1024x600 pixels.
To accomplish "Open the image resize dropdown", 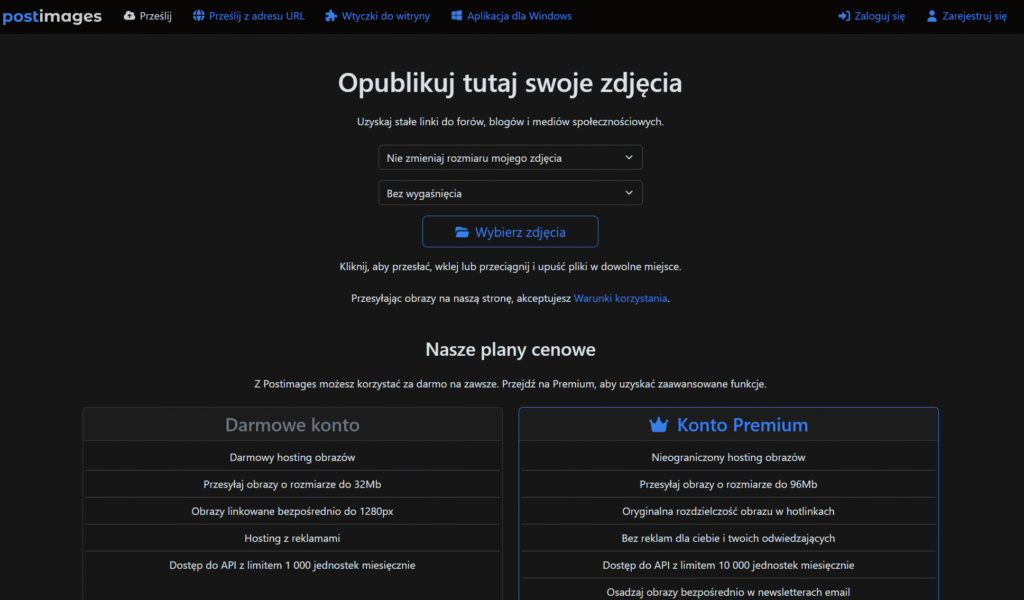I will click(x=510, y=157).
